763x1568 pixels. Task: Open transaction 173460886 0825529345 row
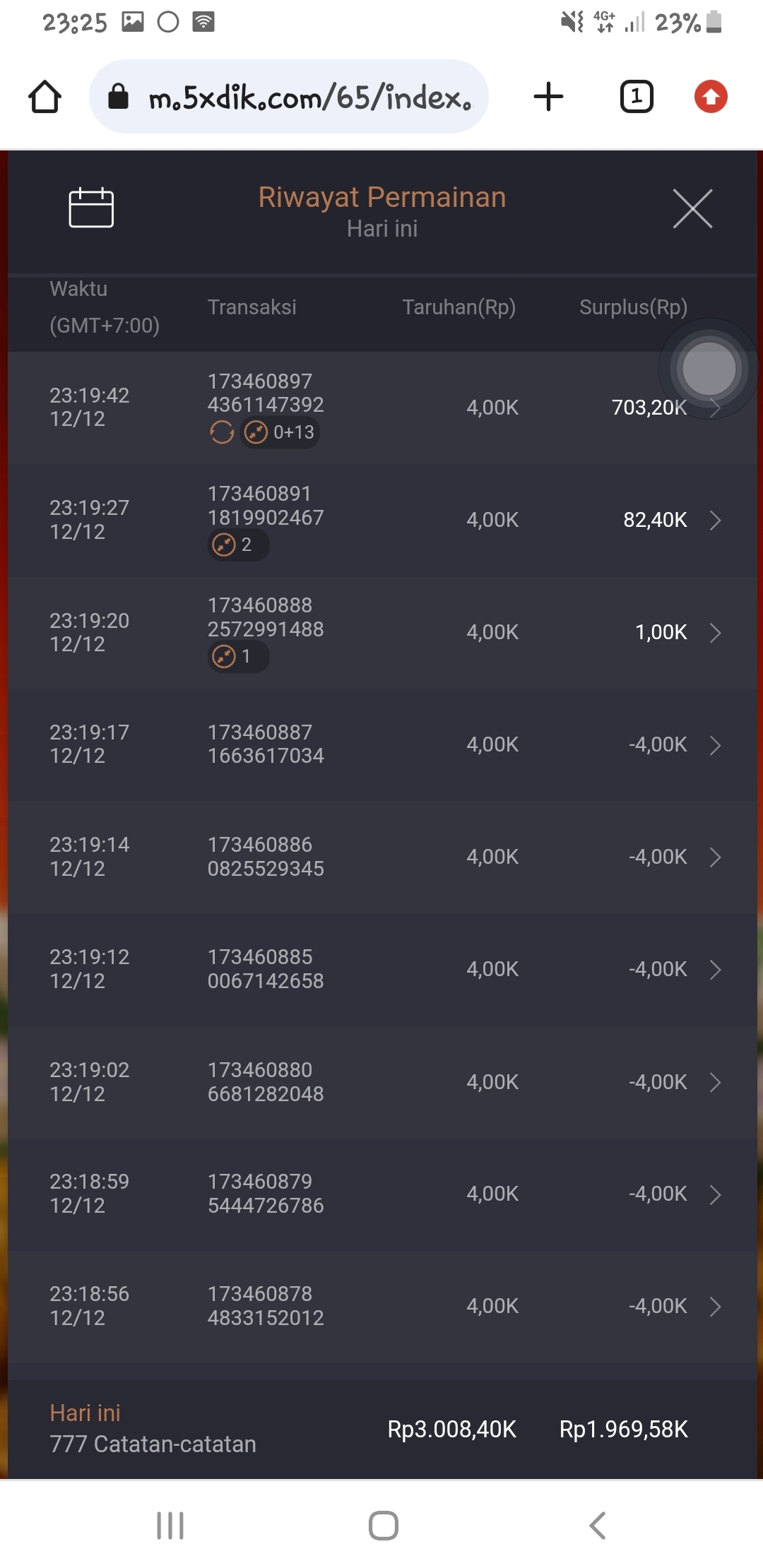click(x=266, y=857)
